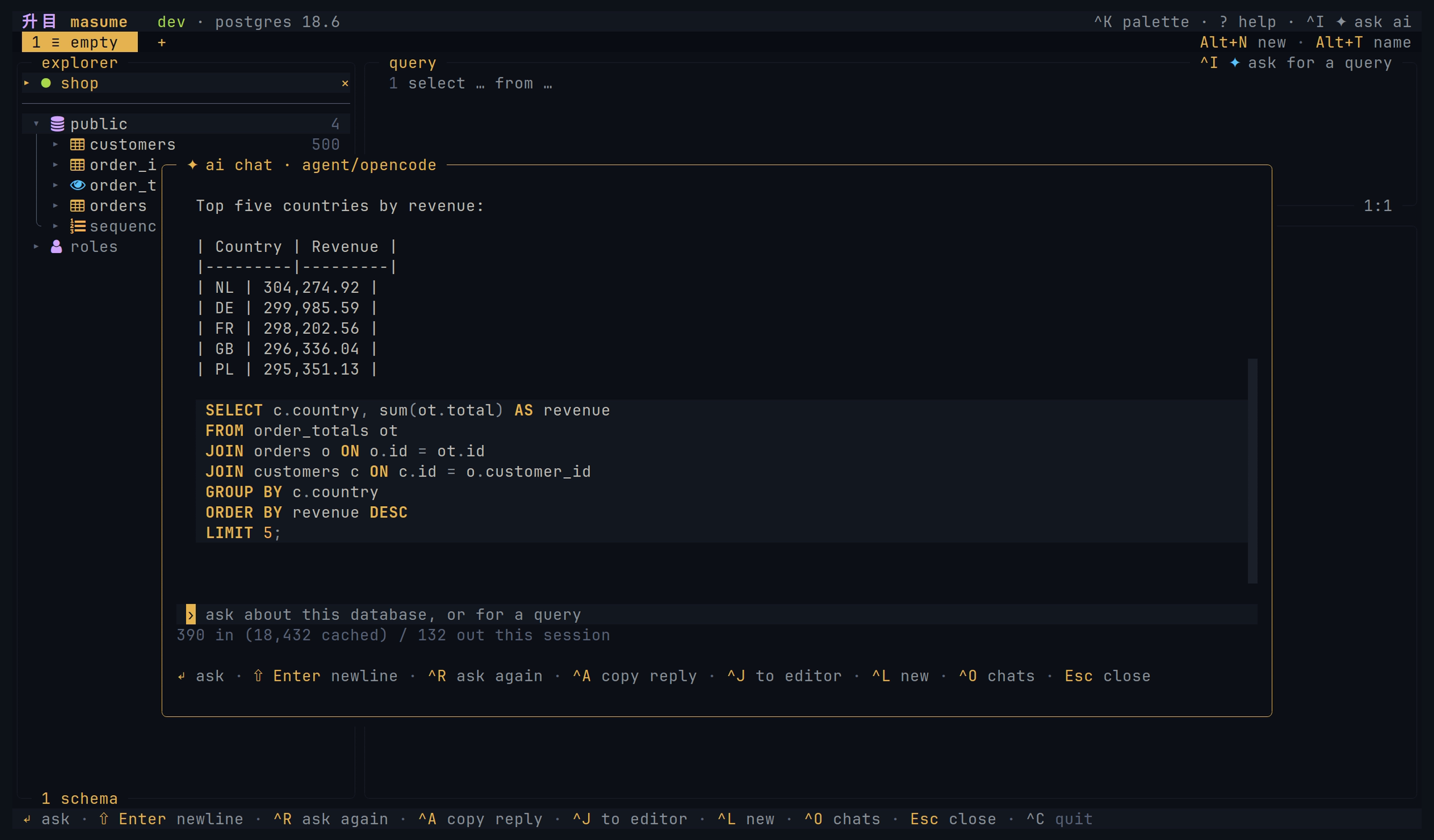Click the chat reply scrollbar
The width and height of the screenshot is (1434, 840).
1253,470
